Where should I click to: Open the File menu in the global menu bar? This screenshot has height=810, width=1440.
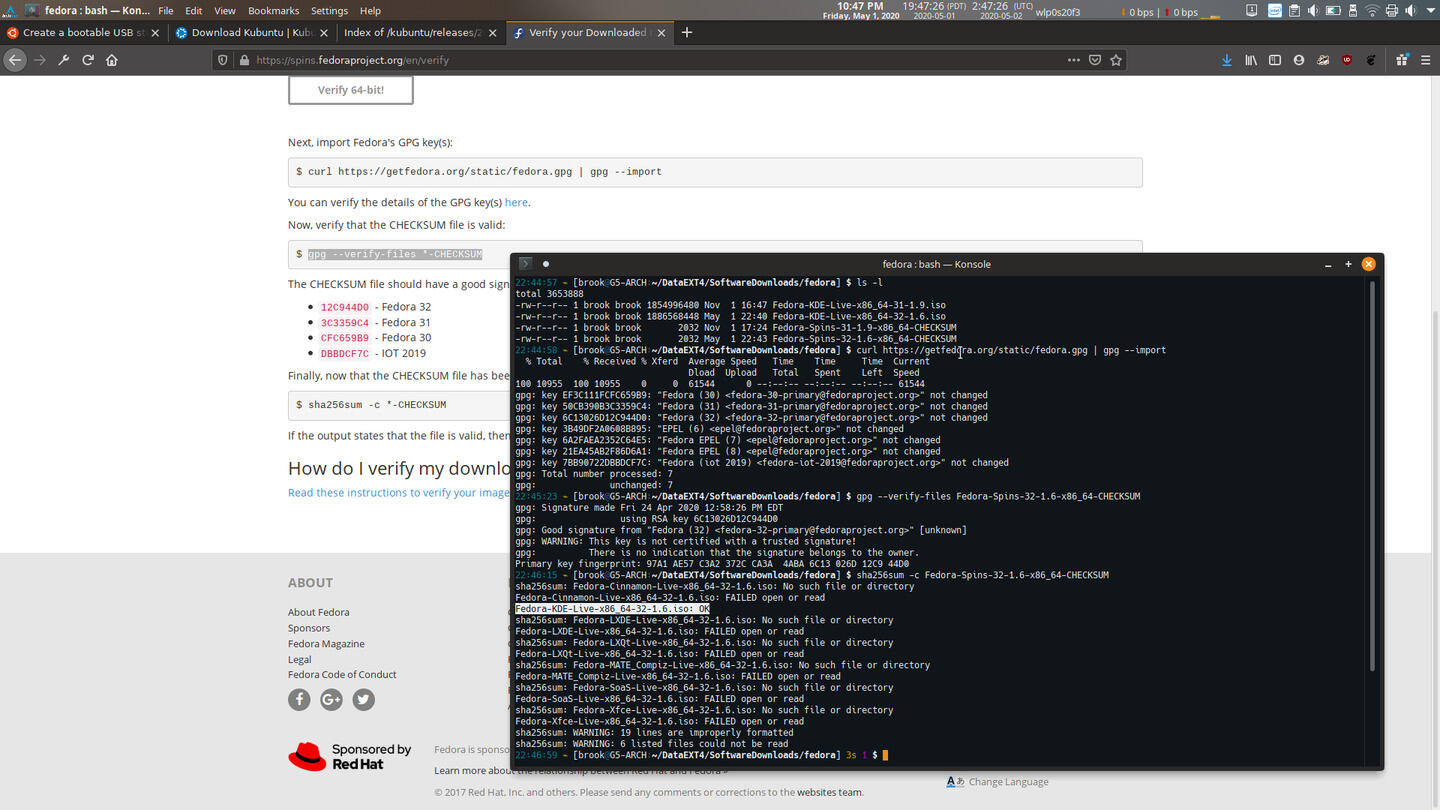[x=166, y=10]
